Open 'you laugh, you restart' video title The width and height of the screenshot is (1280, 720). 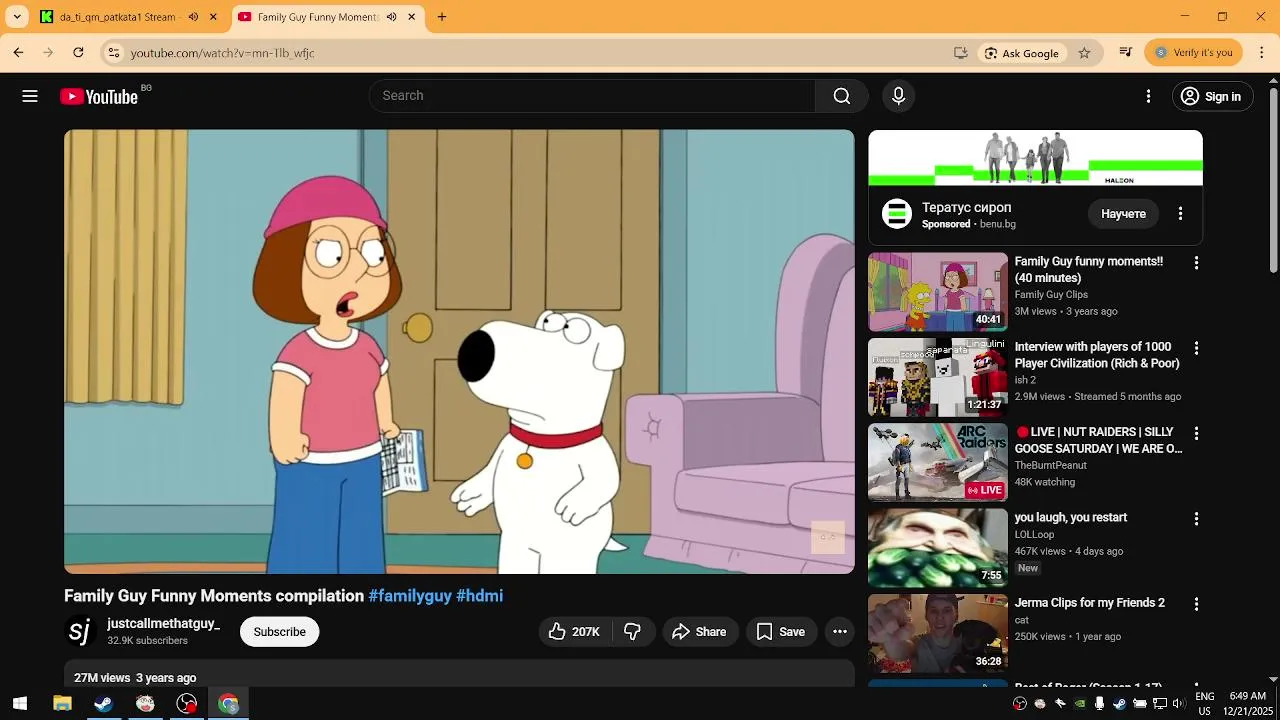pos(1070,518)
